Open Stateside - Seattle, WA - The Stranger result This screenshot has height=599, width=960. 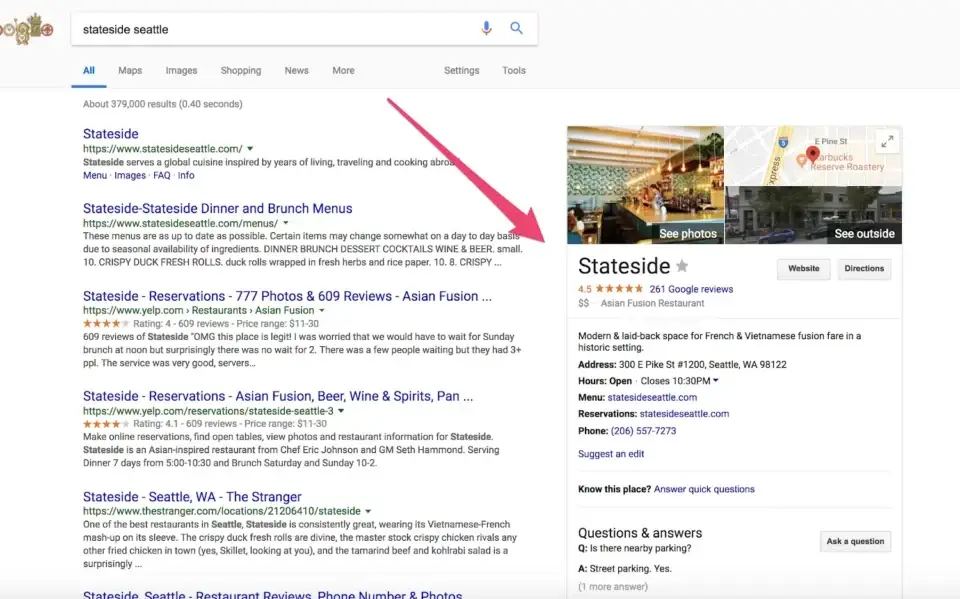coord(192,497)
